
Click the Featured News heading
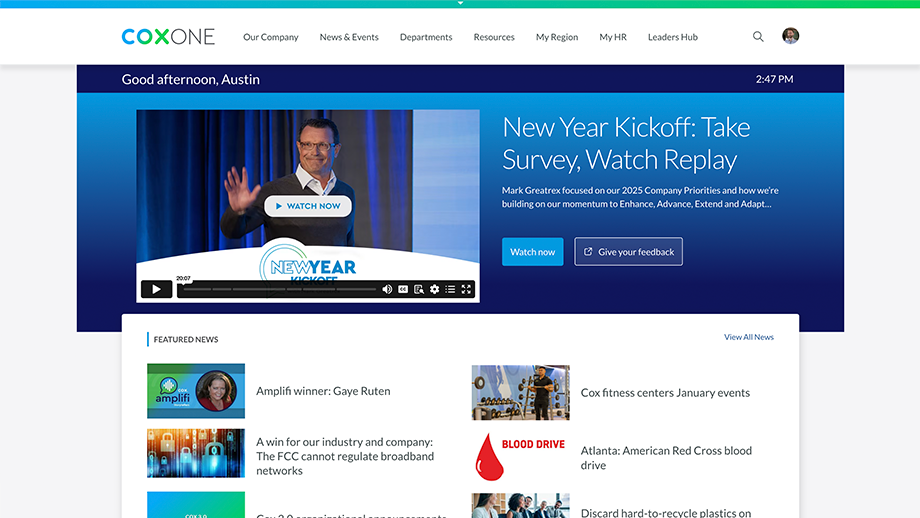point(185,339)
